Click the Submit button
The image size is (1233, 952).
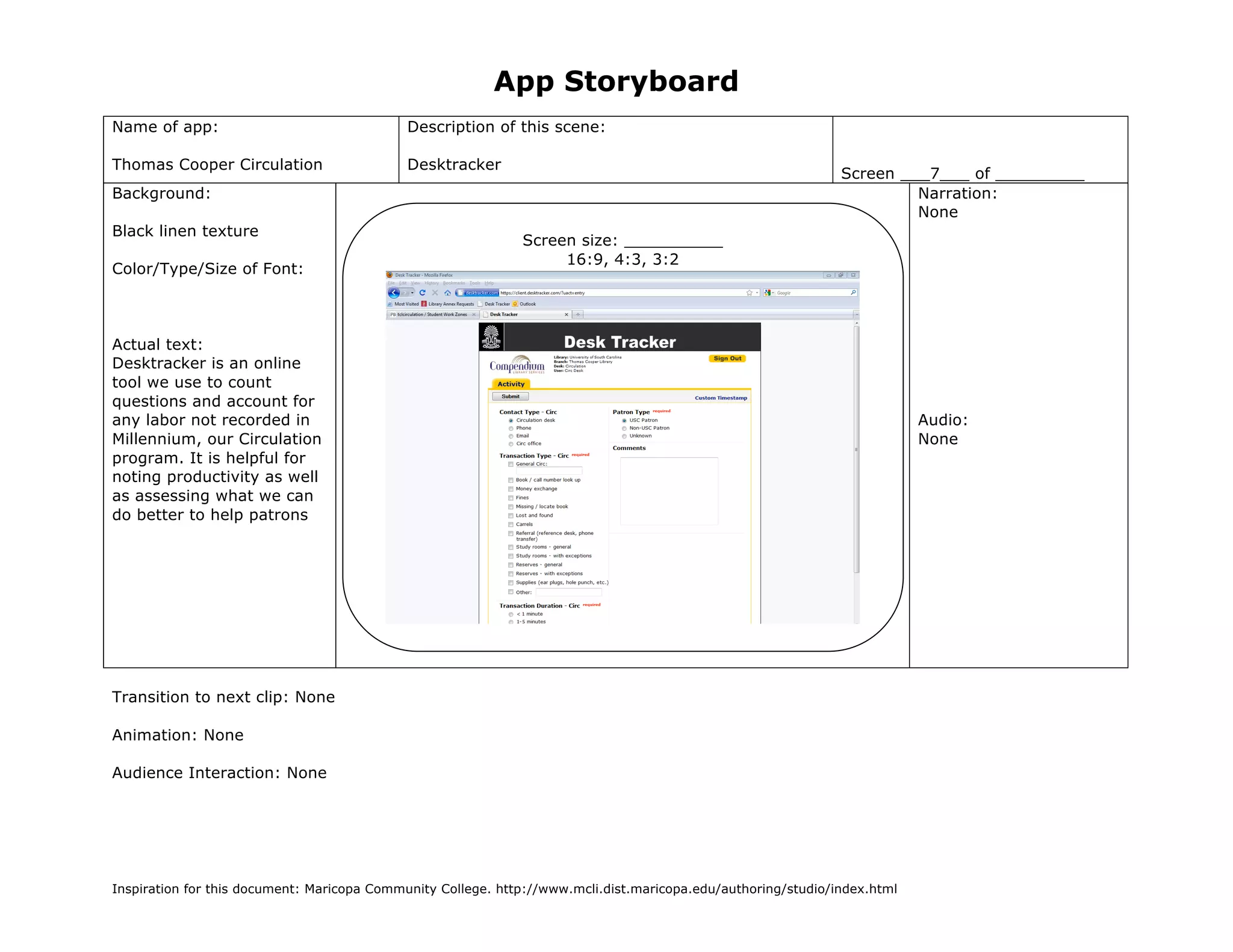510,397
